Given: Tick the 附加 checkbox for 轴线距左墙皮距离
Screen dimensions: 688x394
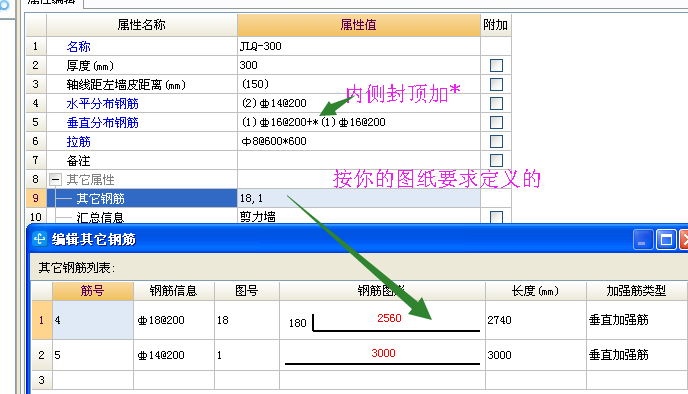Looking at the screenshot, I should coord(496,84).
